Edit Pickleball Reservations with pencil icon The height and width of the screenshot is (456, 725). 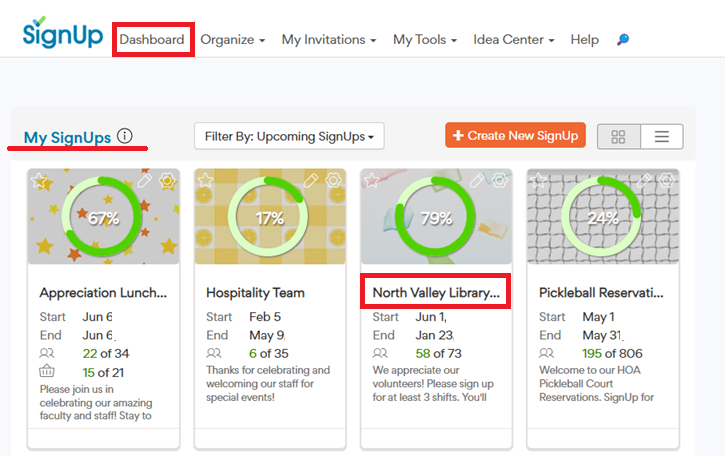click(x=644, y=180)
